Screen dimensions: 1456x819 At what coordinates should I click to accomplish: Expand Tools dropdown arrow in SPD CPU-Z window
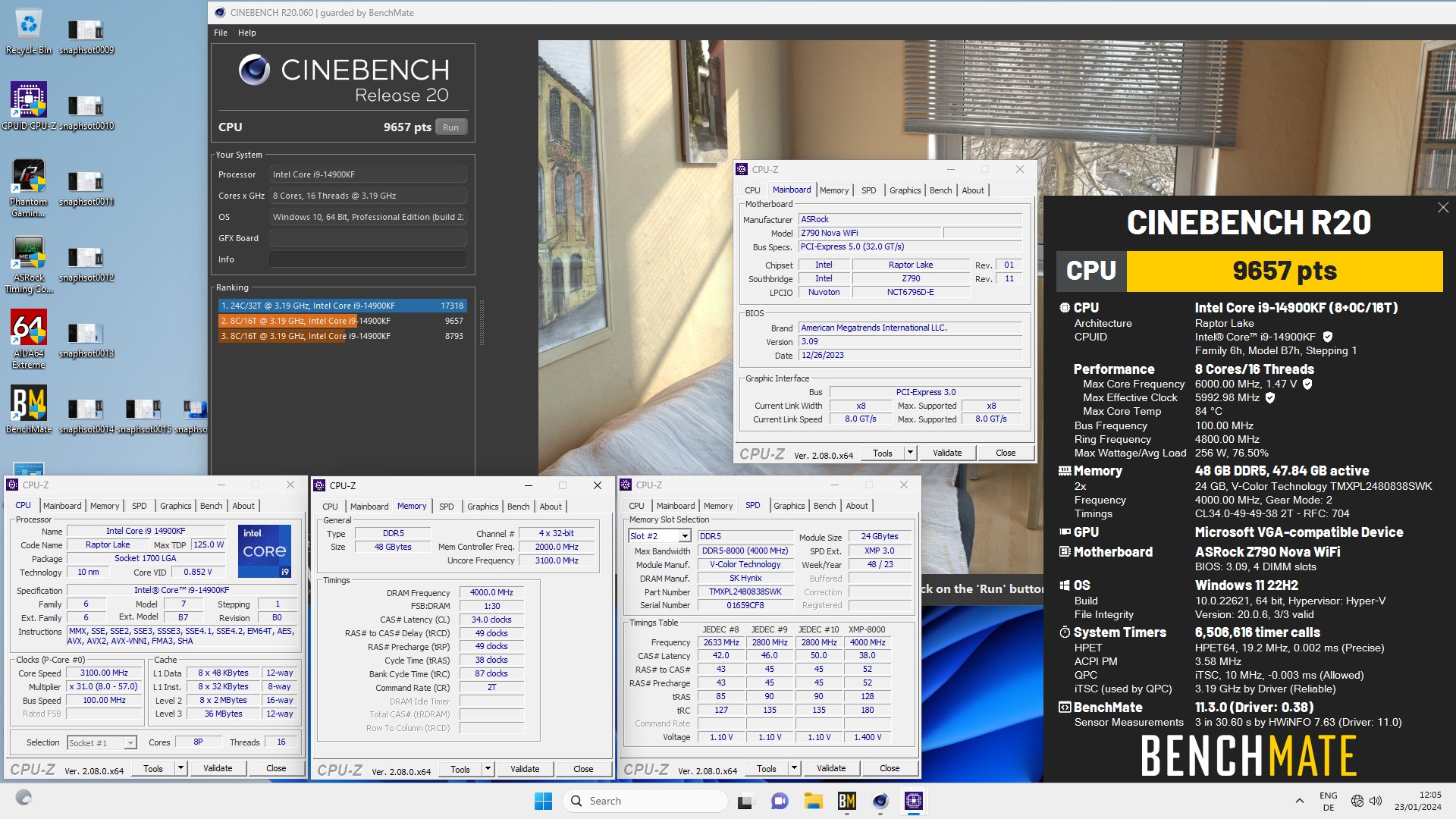(794, 768)
